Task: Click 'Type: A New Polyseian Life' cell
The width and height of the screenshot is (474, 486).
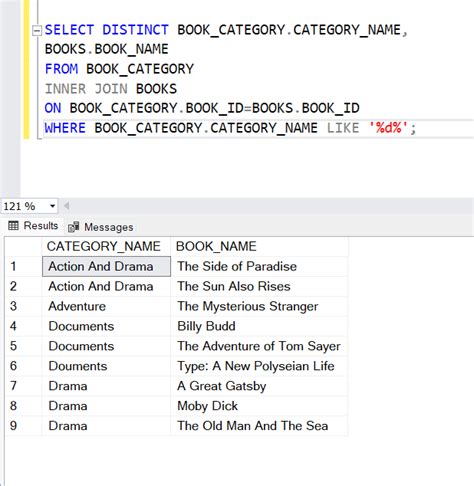Action: coord(259,366)
